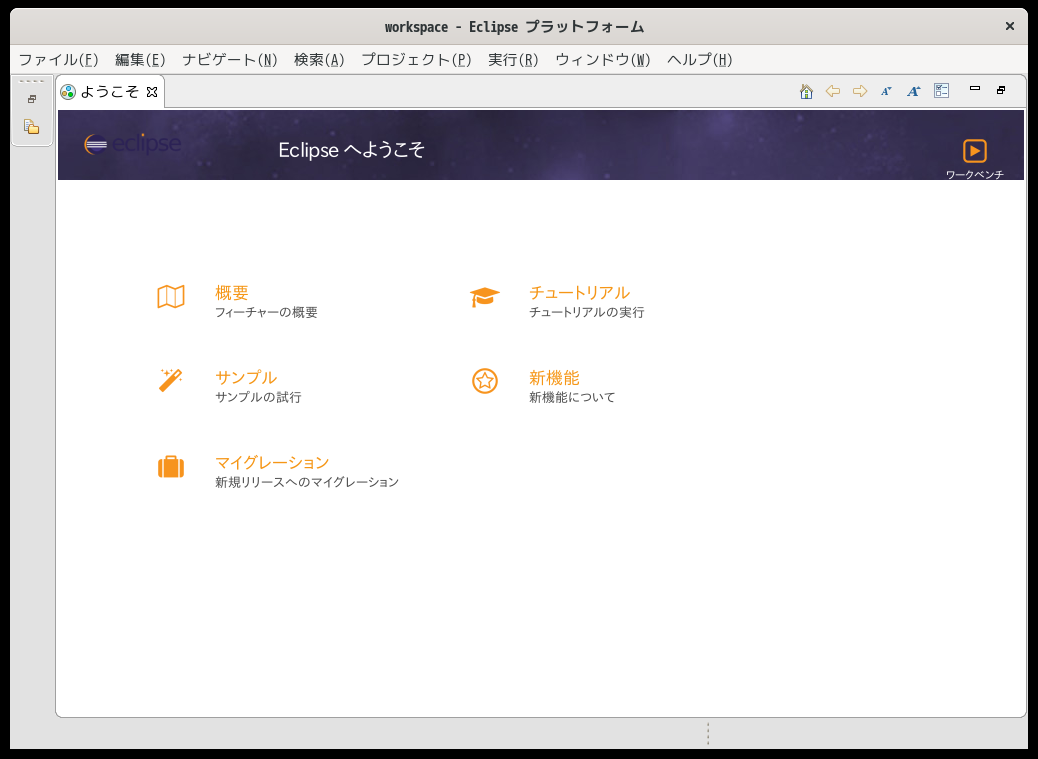This screenshot has width=1038, height=759.
Task: Open the チュートリアル link
Action: click(x=579, y=292)
